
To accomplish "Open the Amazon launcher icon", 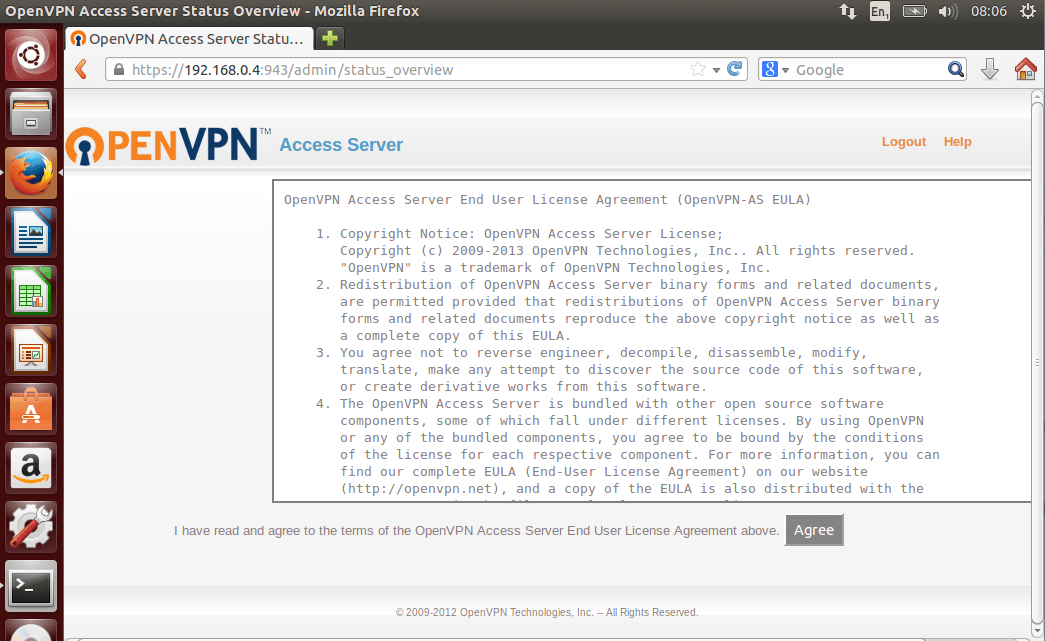I will tap(31, 468).
